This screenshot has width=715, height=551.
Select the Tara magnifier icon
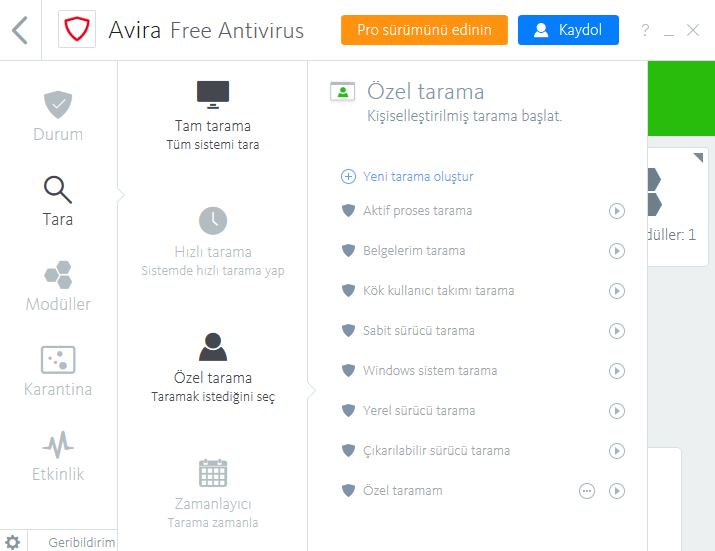[58, 190]
